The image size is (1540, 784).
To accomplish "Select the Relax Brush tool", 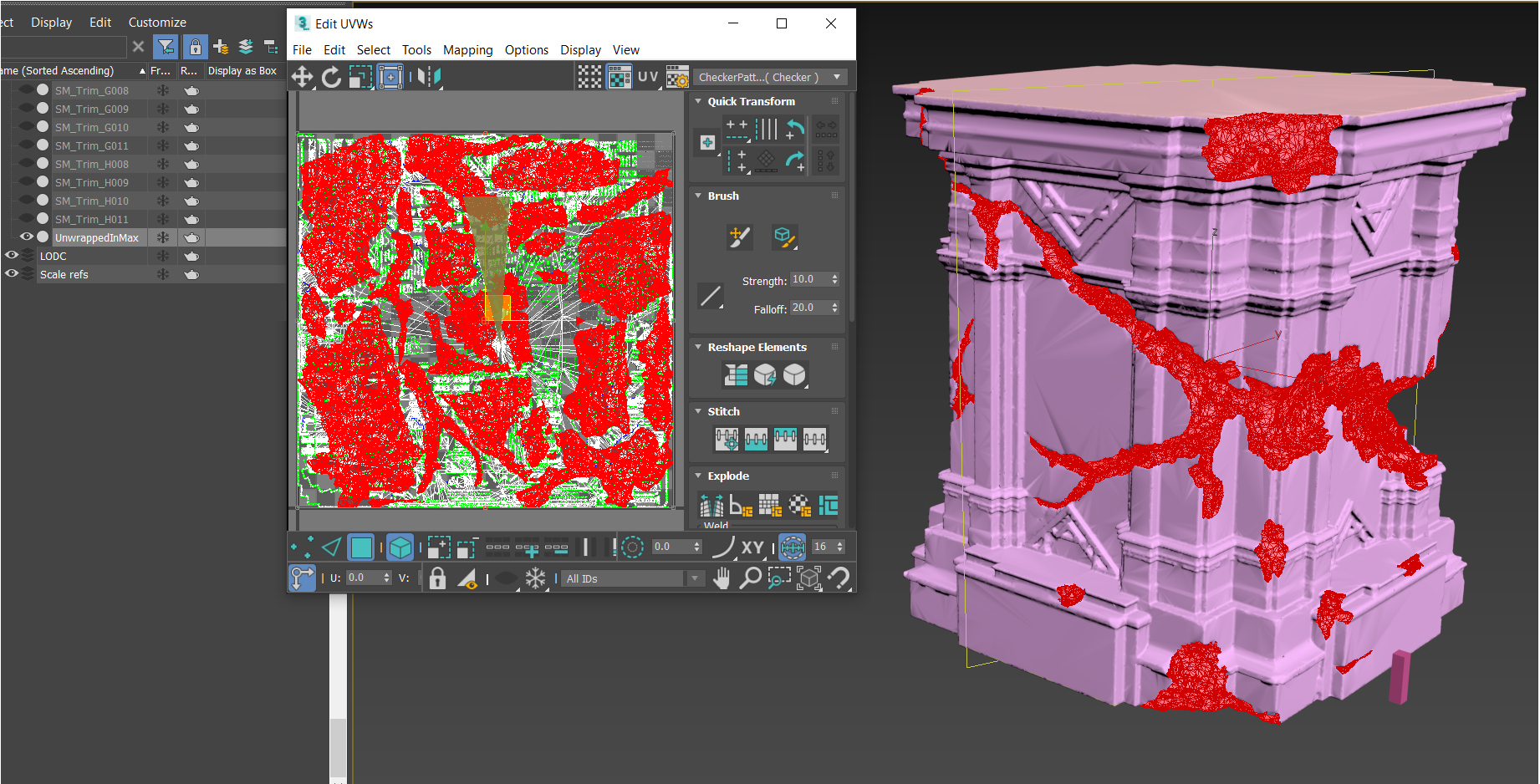I will 783,237.
